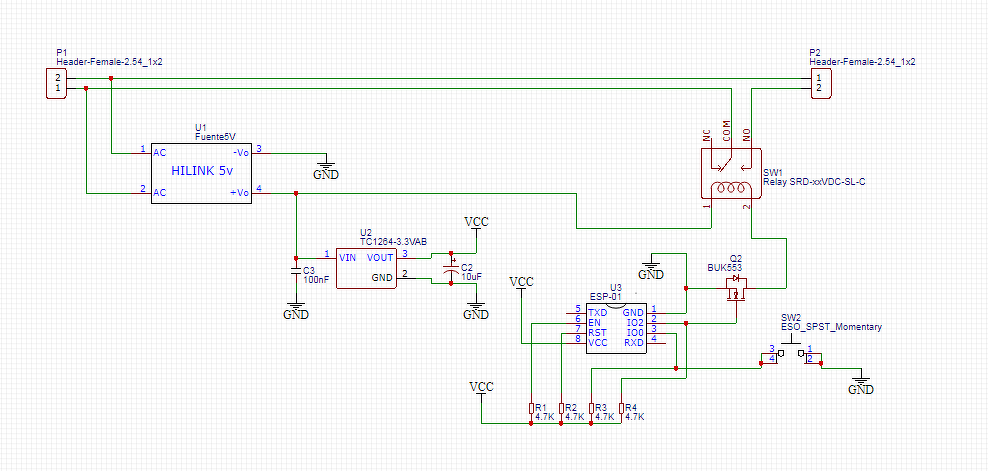Viewport: 988px width, 471px height.
Task: Select the C2 polarized capacitor symbol
Action: click(450, 271)
